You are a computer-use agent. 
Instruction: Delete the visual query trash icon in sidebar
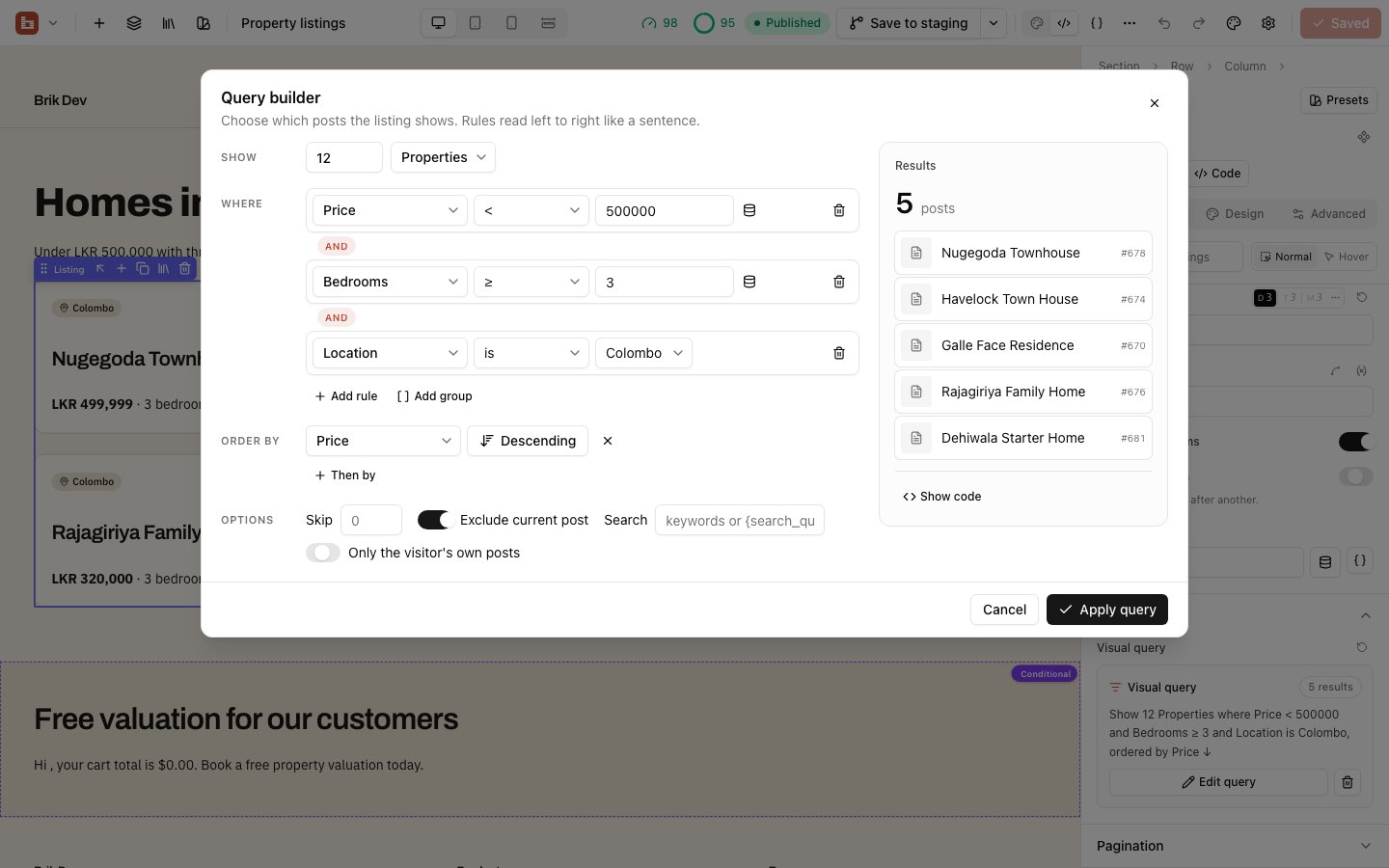click(x=1348, y=782)
